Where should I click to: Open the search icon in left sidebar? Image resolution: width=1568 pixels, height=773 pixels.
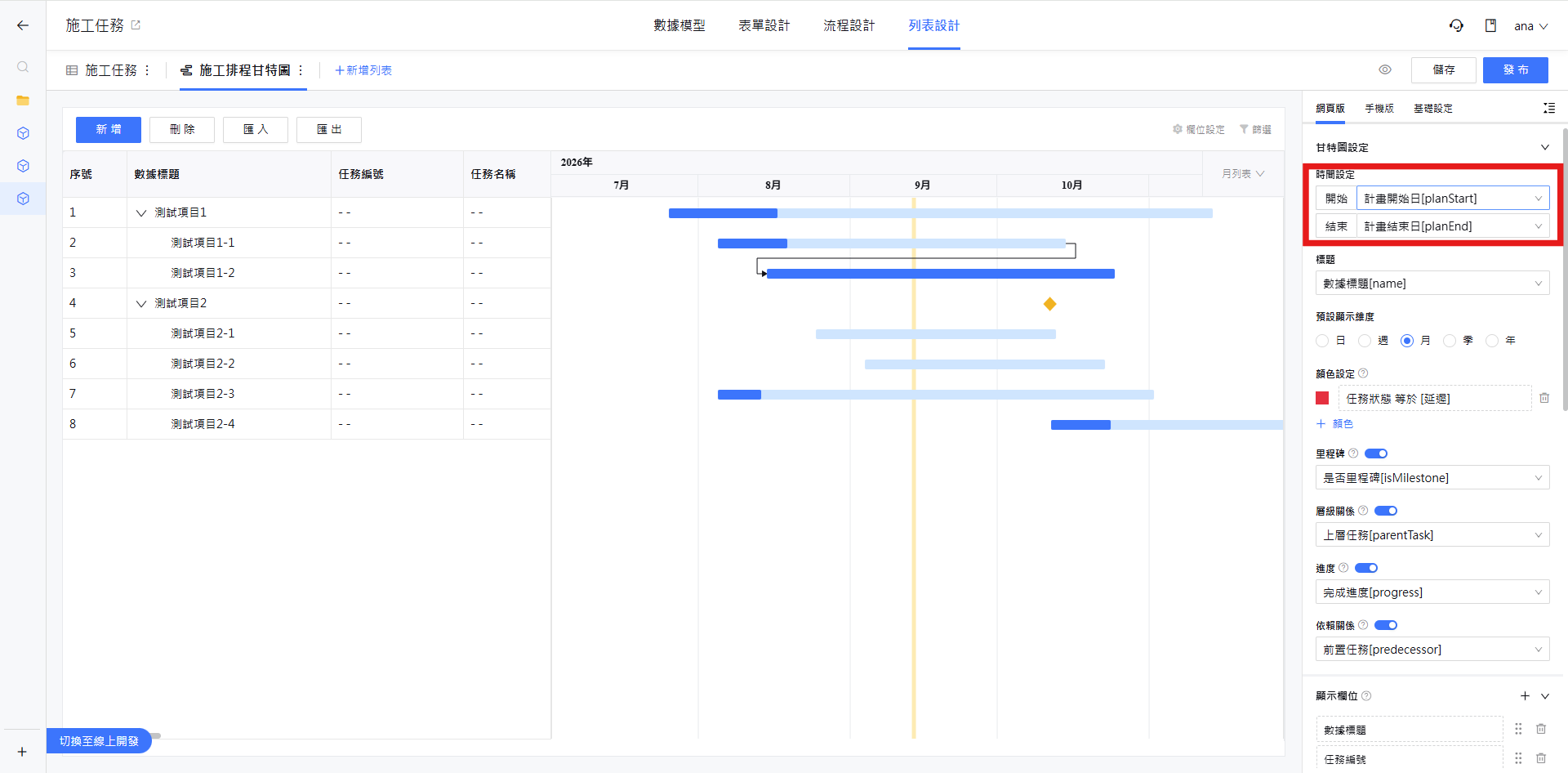tap(23, 67)
